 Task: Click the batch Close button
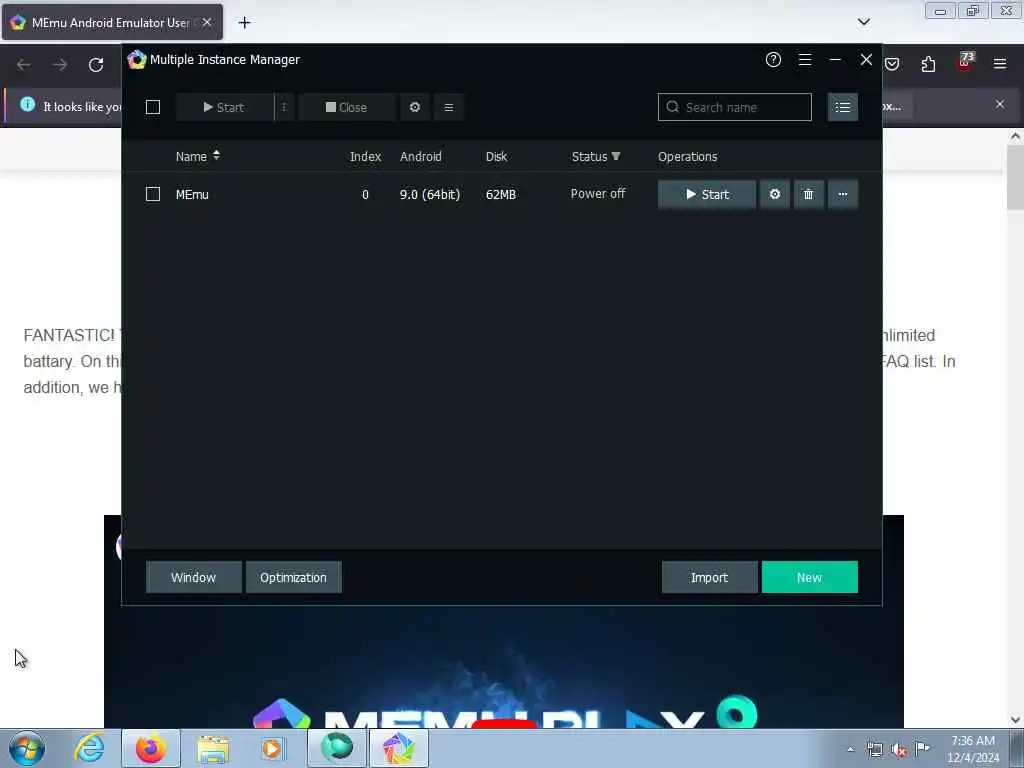click(347, 107)
